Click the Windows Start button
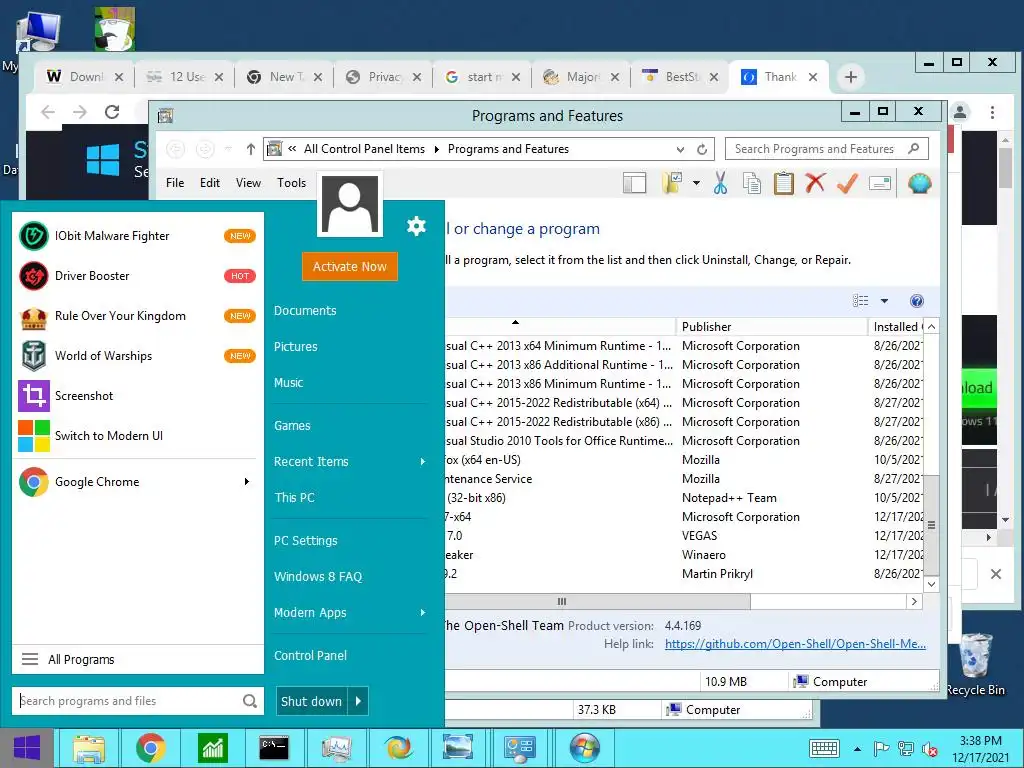Viewport: 1024px width, 768px height. [27, 748]
